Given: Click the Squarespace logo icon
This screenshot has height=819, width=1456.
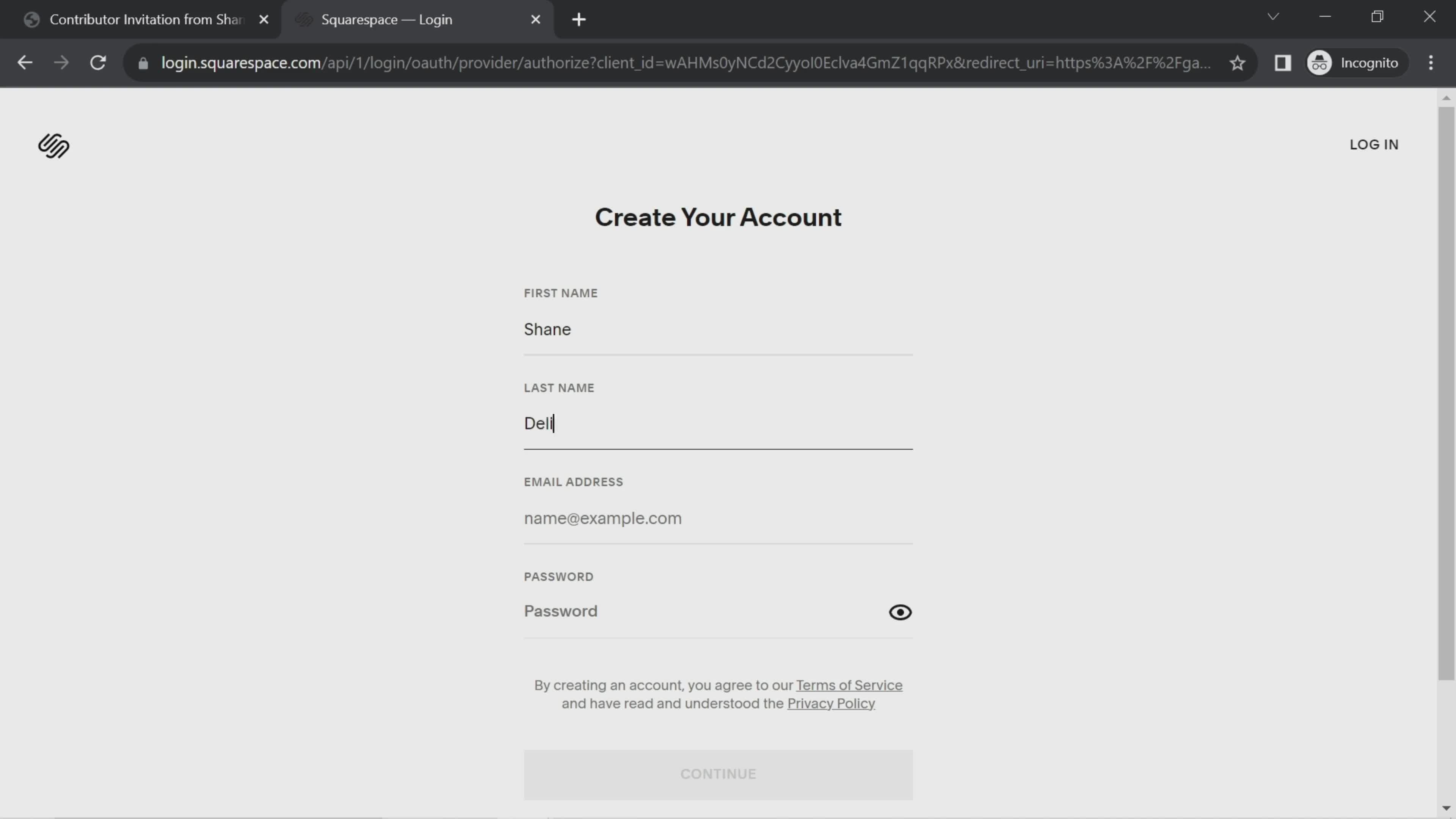Looking at the screenshot, I should [x=54, y=146].
